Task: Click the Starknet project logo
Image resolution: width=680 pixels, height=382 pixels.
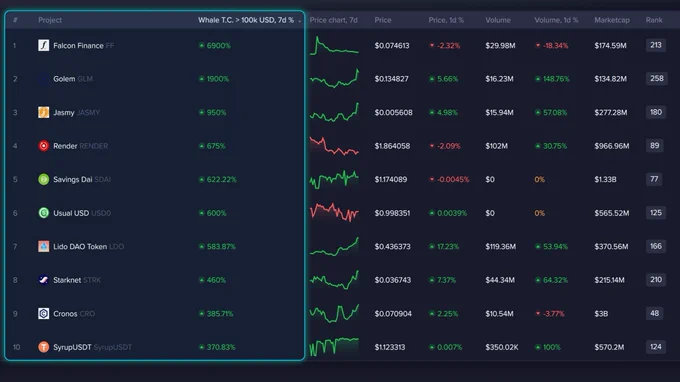Action: [x=43, y=280]
